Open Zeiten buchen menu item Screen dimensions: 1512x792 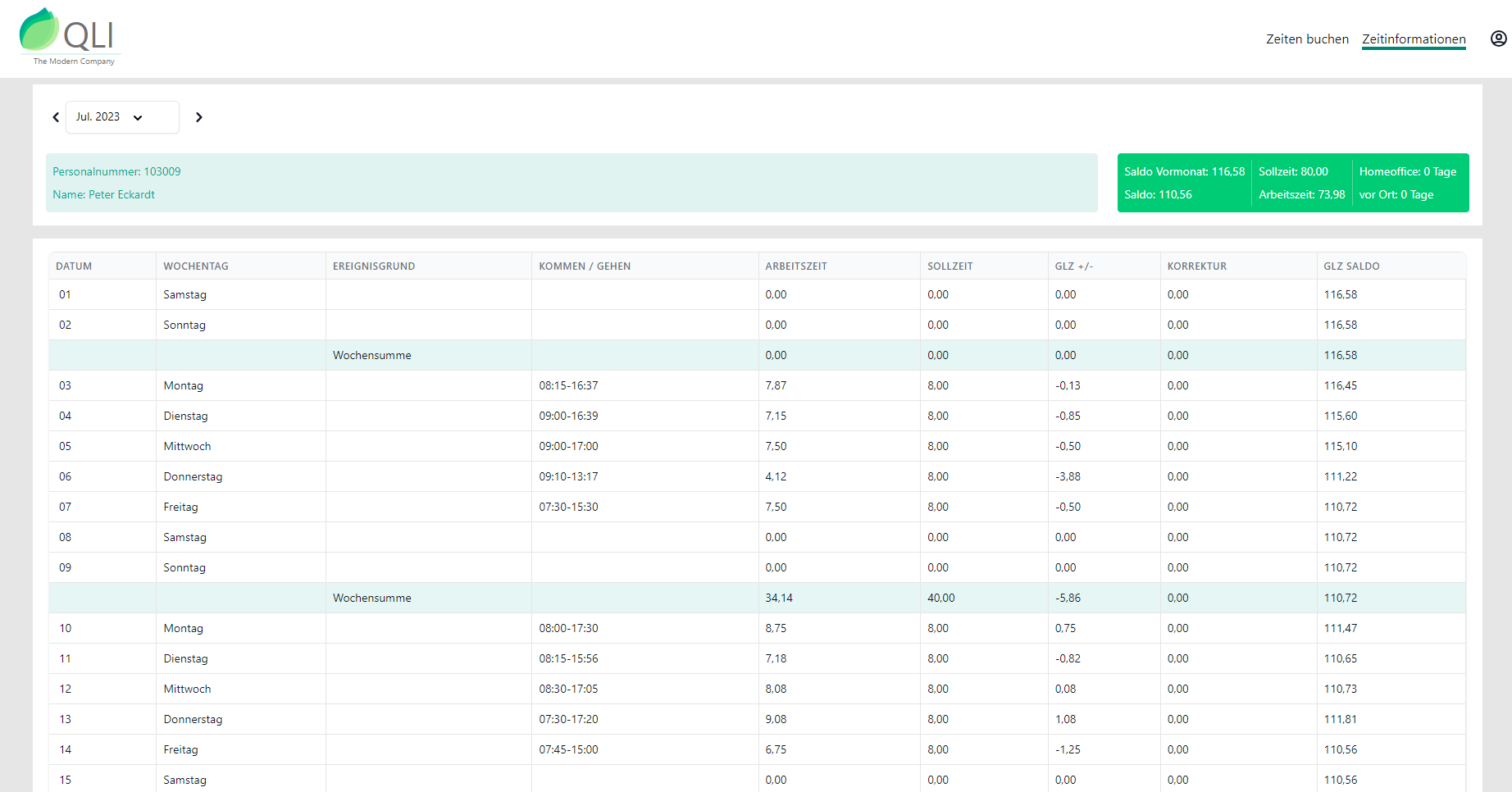[x=1306, y=39]
